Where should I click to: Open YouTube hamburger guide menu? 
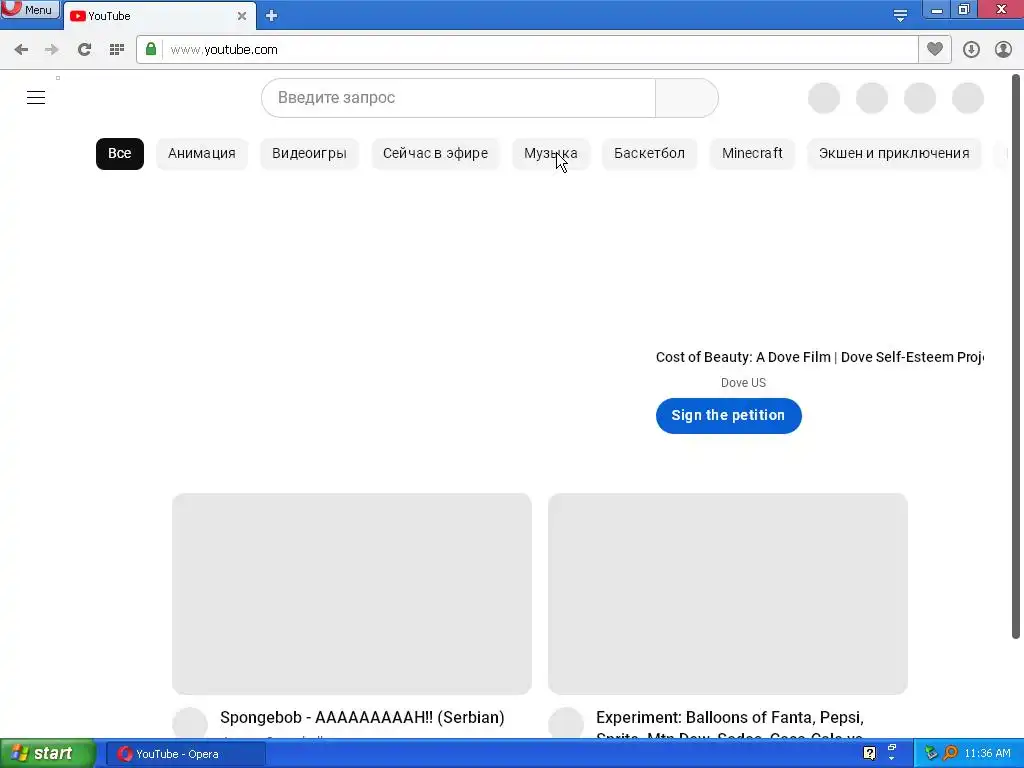click(x=36, y=98)
